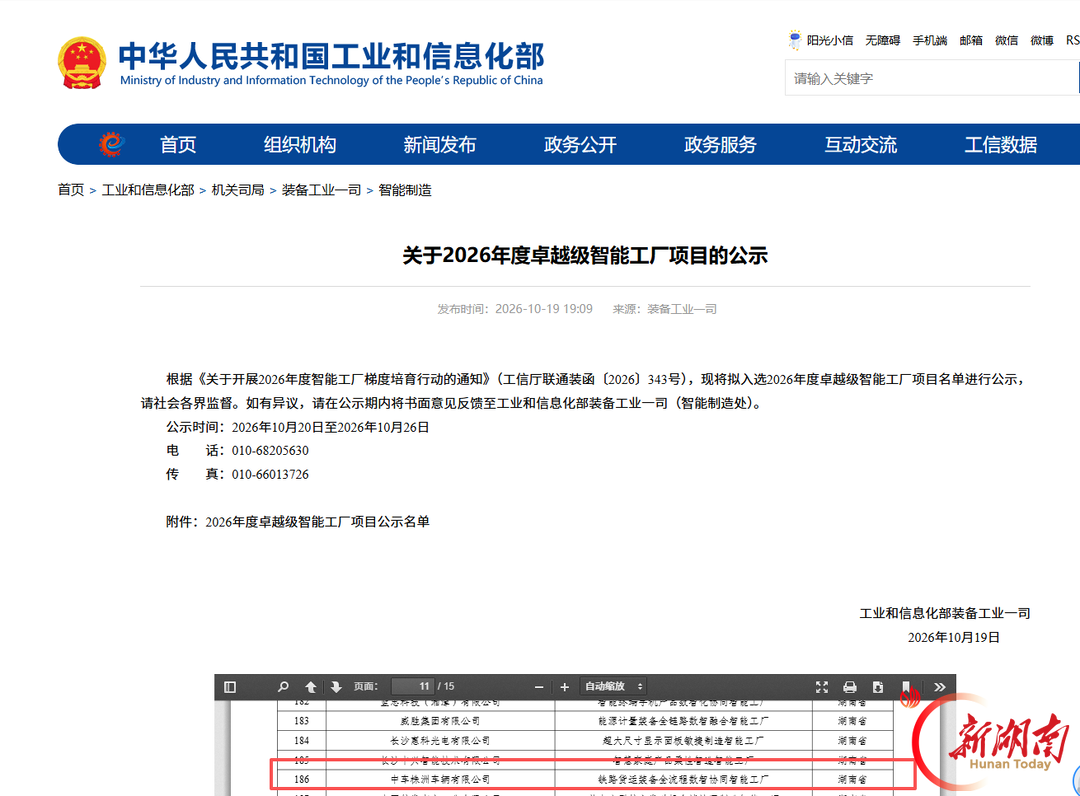Click the publish time 2026-10-19 19:09
1080x796 pixels.
pyautogui.click(x=544, y=309)
